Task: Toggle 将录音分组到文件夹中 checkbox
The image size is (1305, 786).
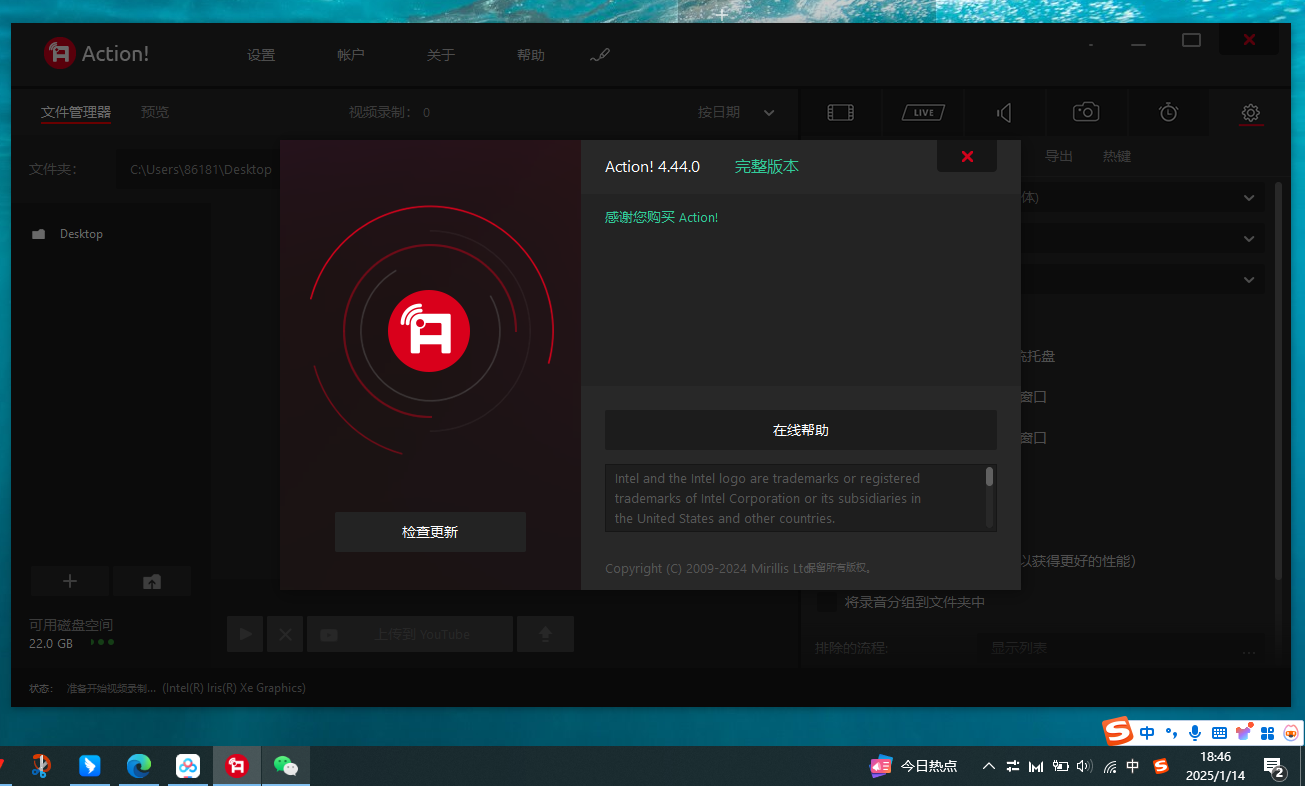Action: click(x=827, y=602)
